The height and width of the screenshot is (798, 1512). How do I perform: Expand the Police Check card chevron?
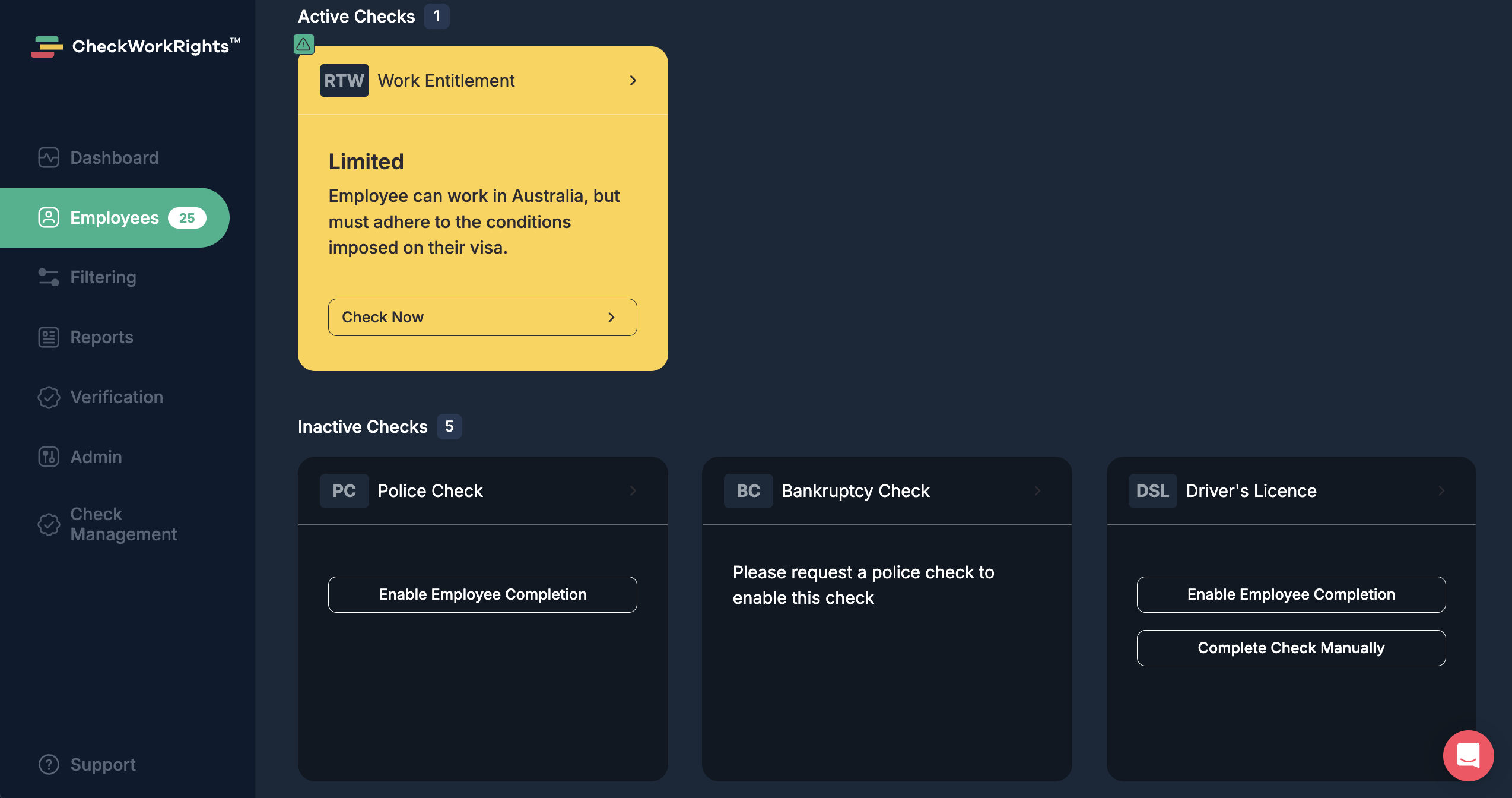(x=633, y=490)
